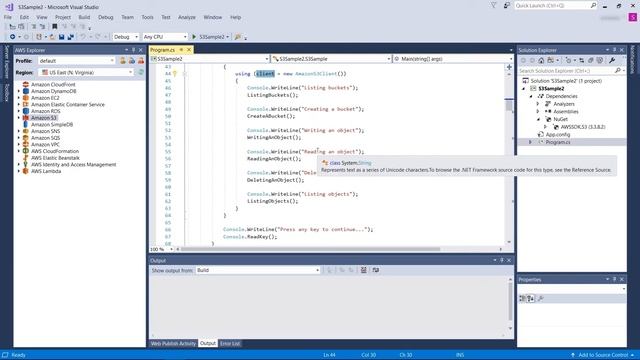Expand the Amazon S3 node
This screenshot has height=360, width=640.
pos(19,118)
